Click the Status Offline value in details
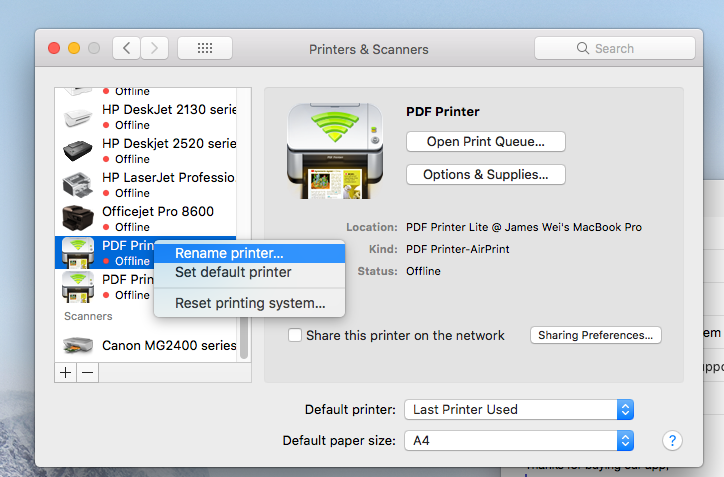Viewport: 724px width, 477px height. (x=423, y=271)
